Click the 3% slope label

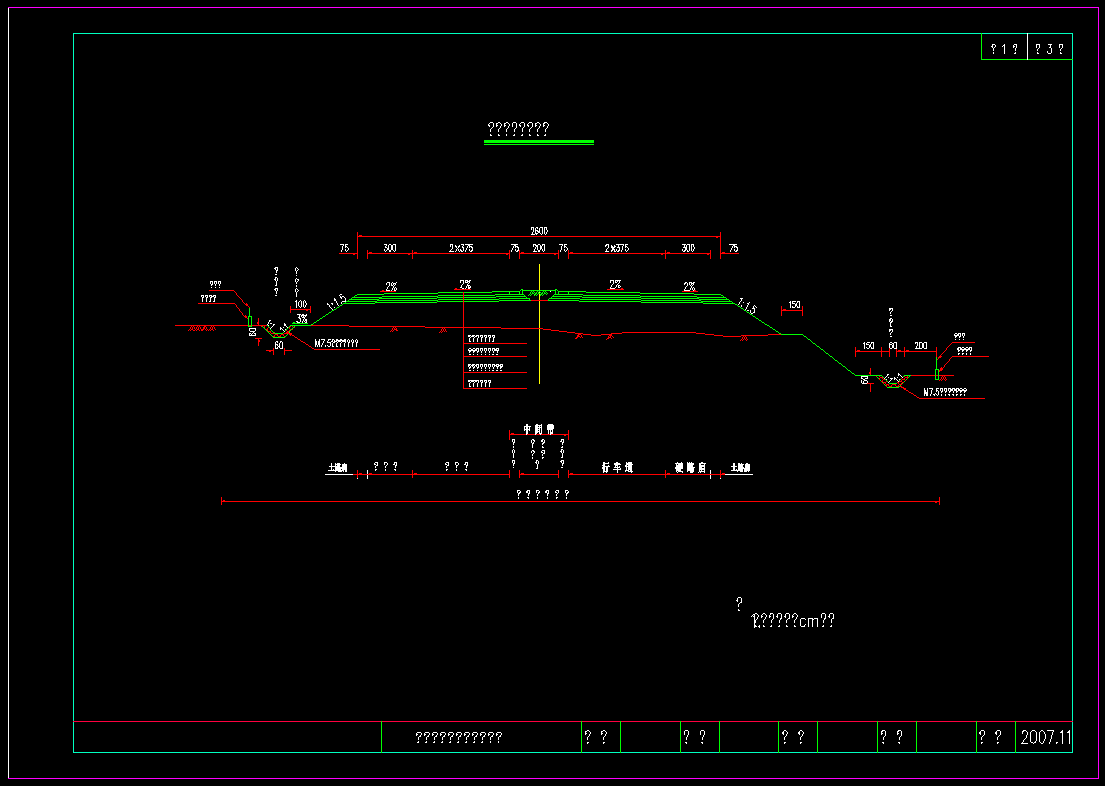[x=302, y=317]
